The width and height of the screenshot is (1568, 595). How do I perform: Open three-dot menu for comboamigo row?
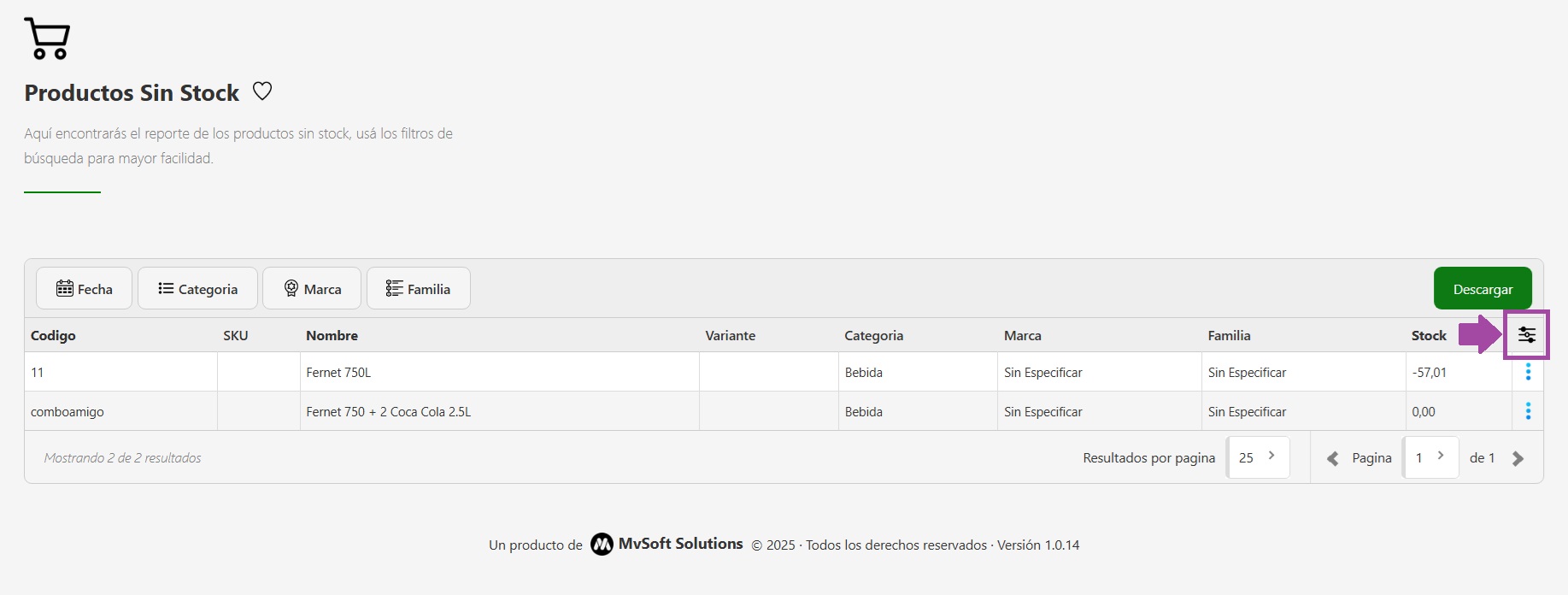point(1528,411)
